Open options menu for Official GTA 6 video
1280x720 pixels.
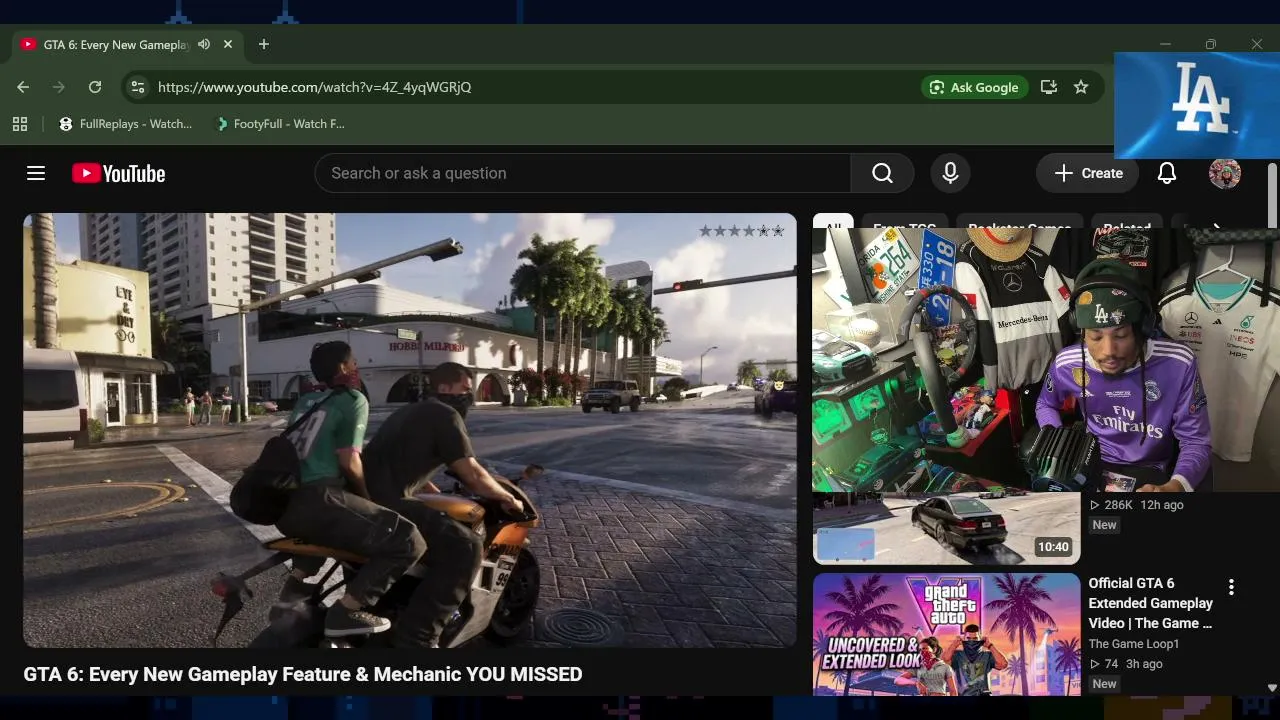1231,587
